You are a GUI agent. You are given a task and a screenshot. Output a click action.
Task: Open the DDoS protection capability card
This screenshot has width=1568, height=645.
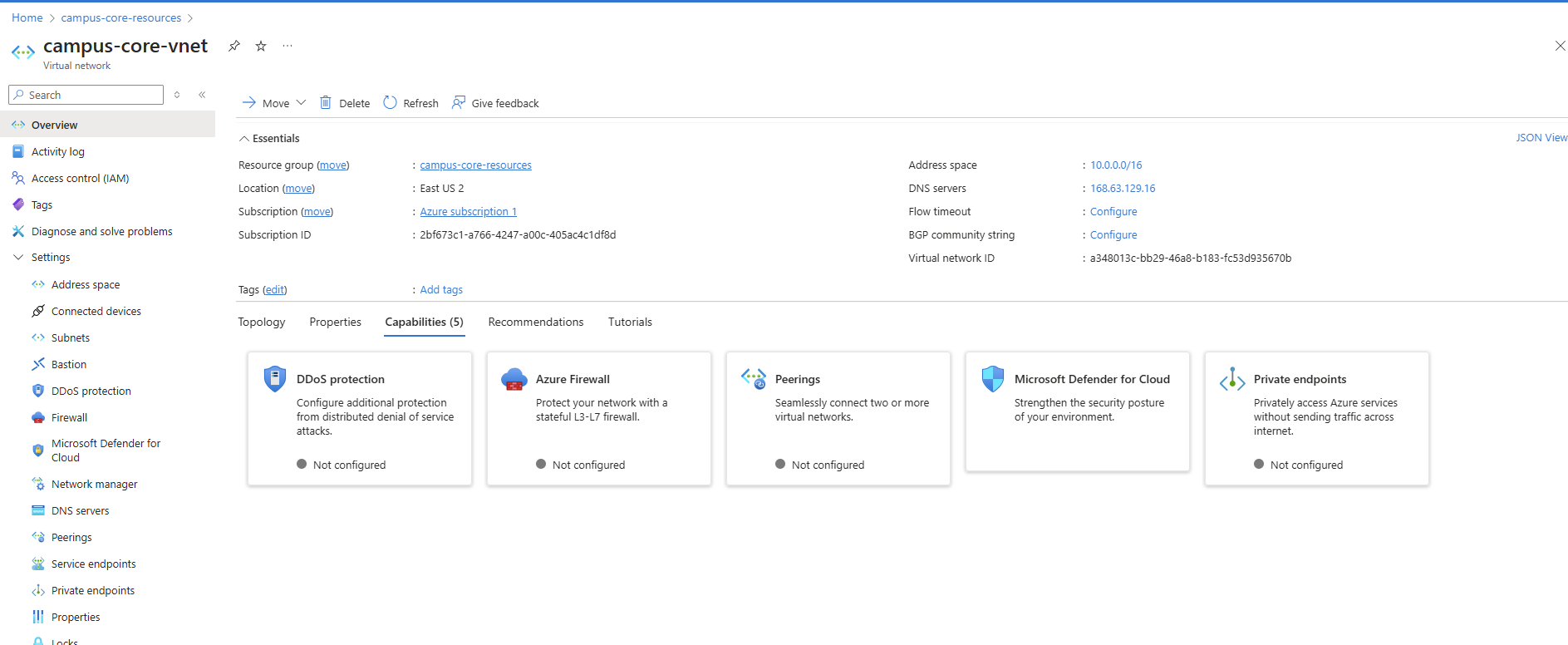click(x=360, y=419)
